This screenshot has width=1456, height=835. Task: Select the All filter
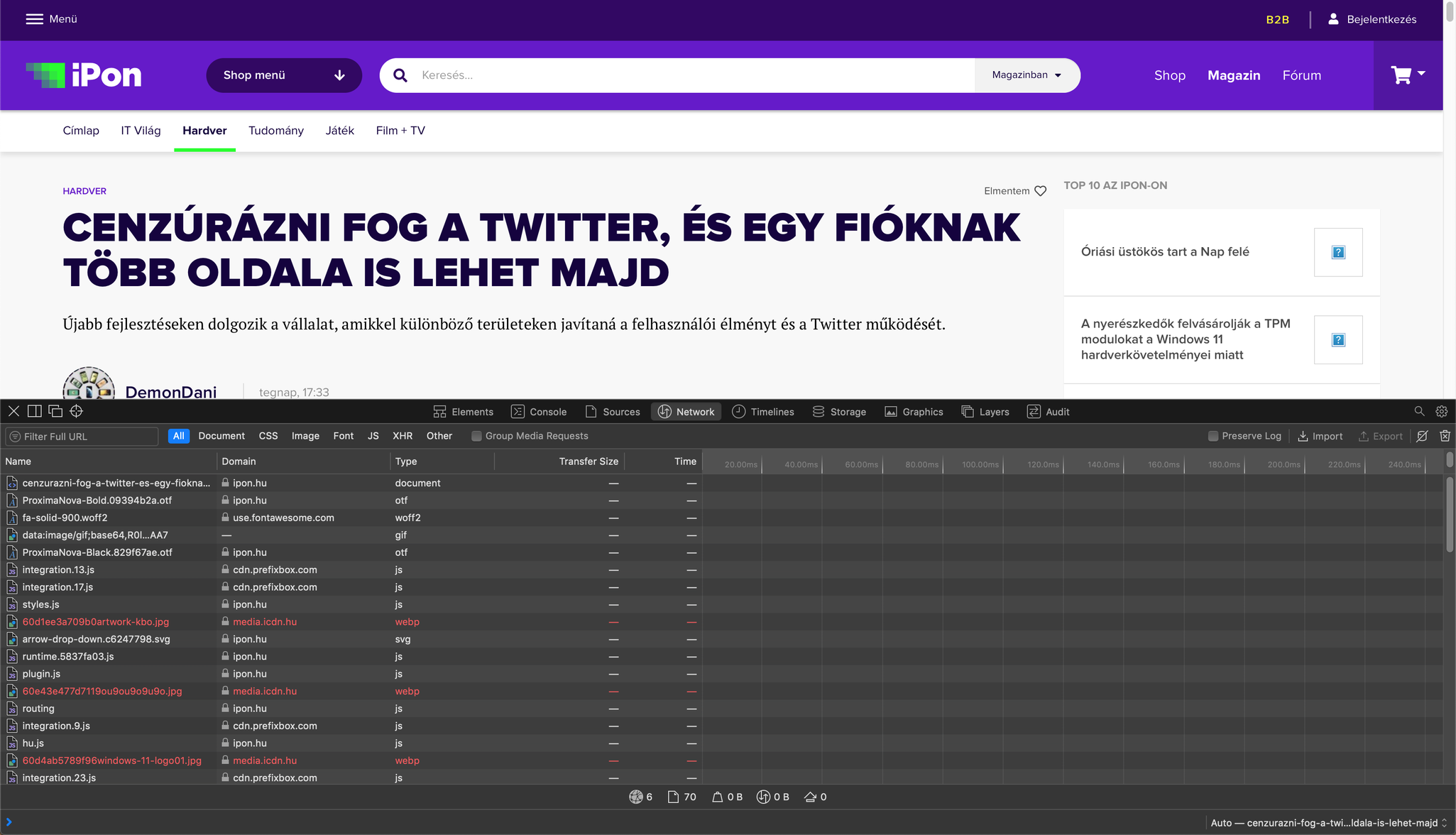click(179, 436)
